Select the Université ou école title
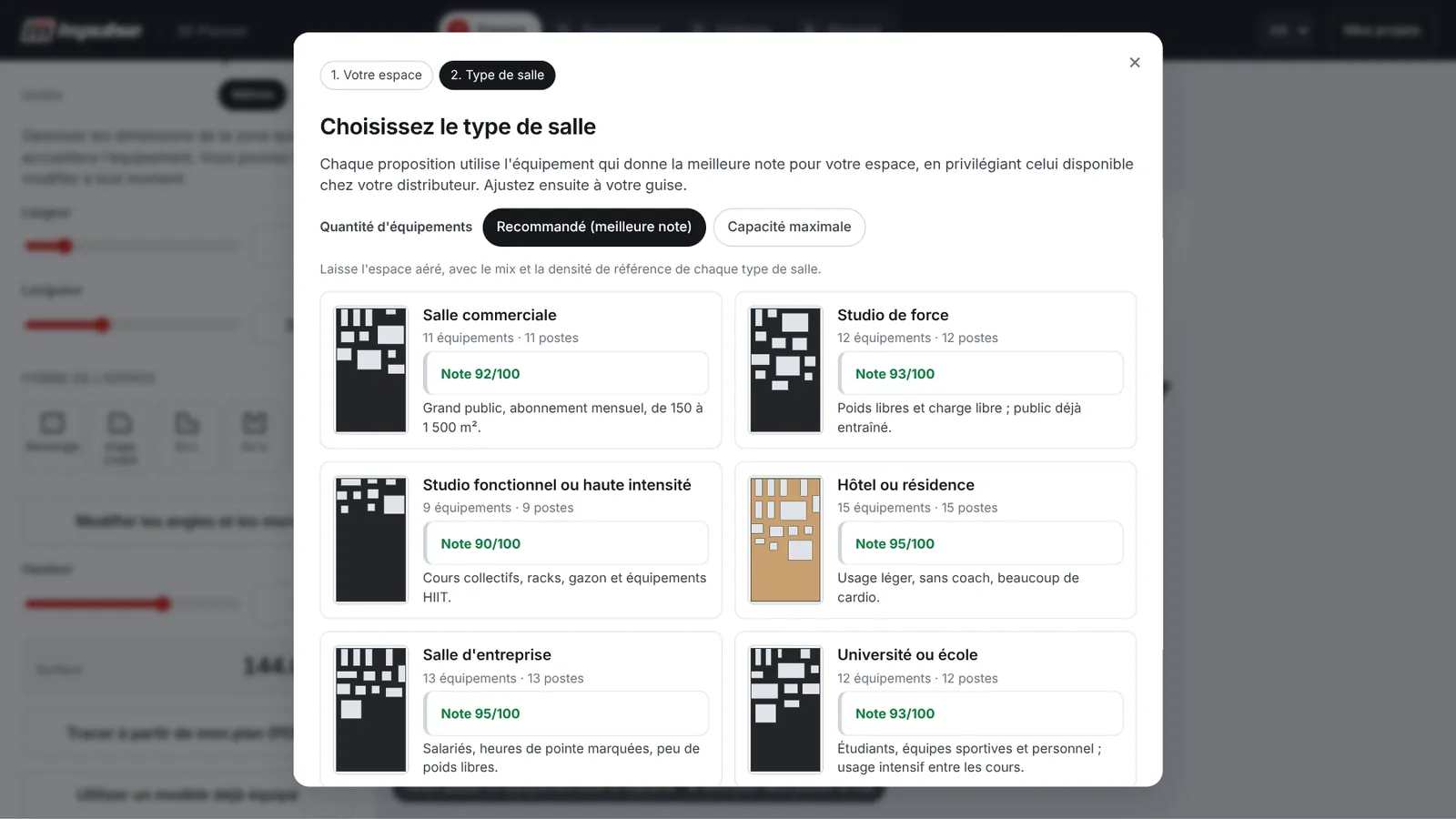 click(907, 655)
